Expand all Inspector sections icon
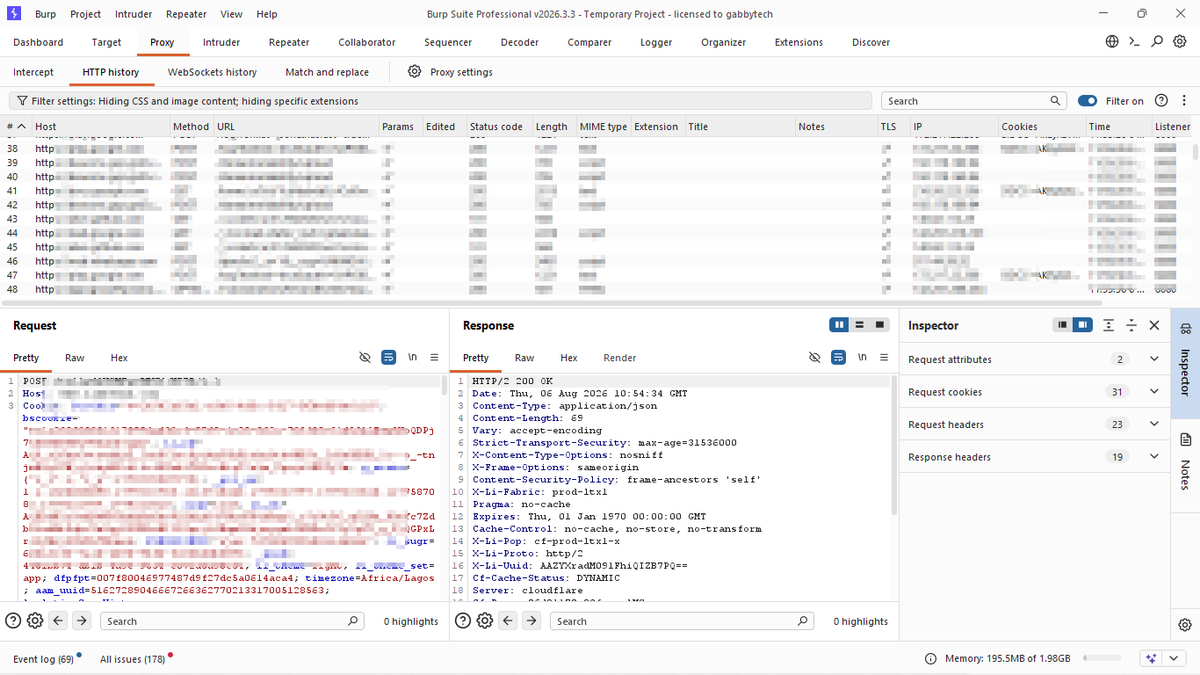 tap(1109, 325)
